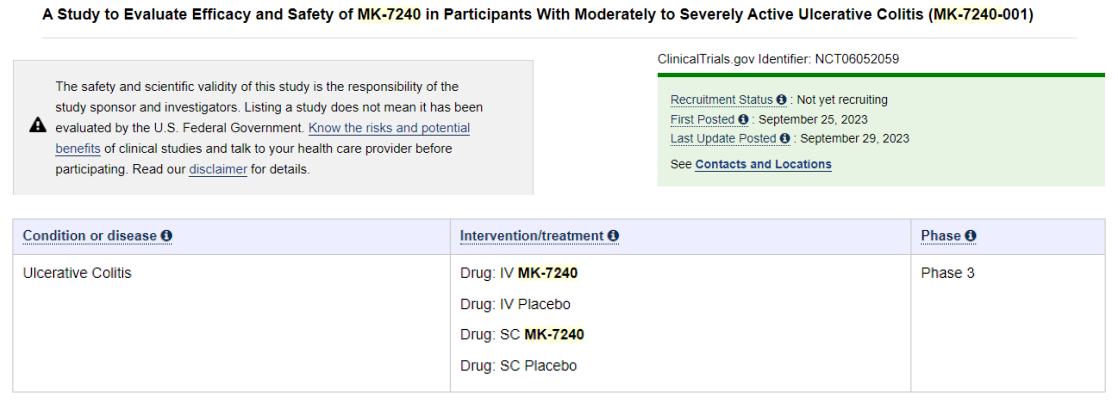Click info icon next to Intervention/treatment

[613, 236]
